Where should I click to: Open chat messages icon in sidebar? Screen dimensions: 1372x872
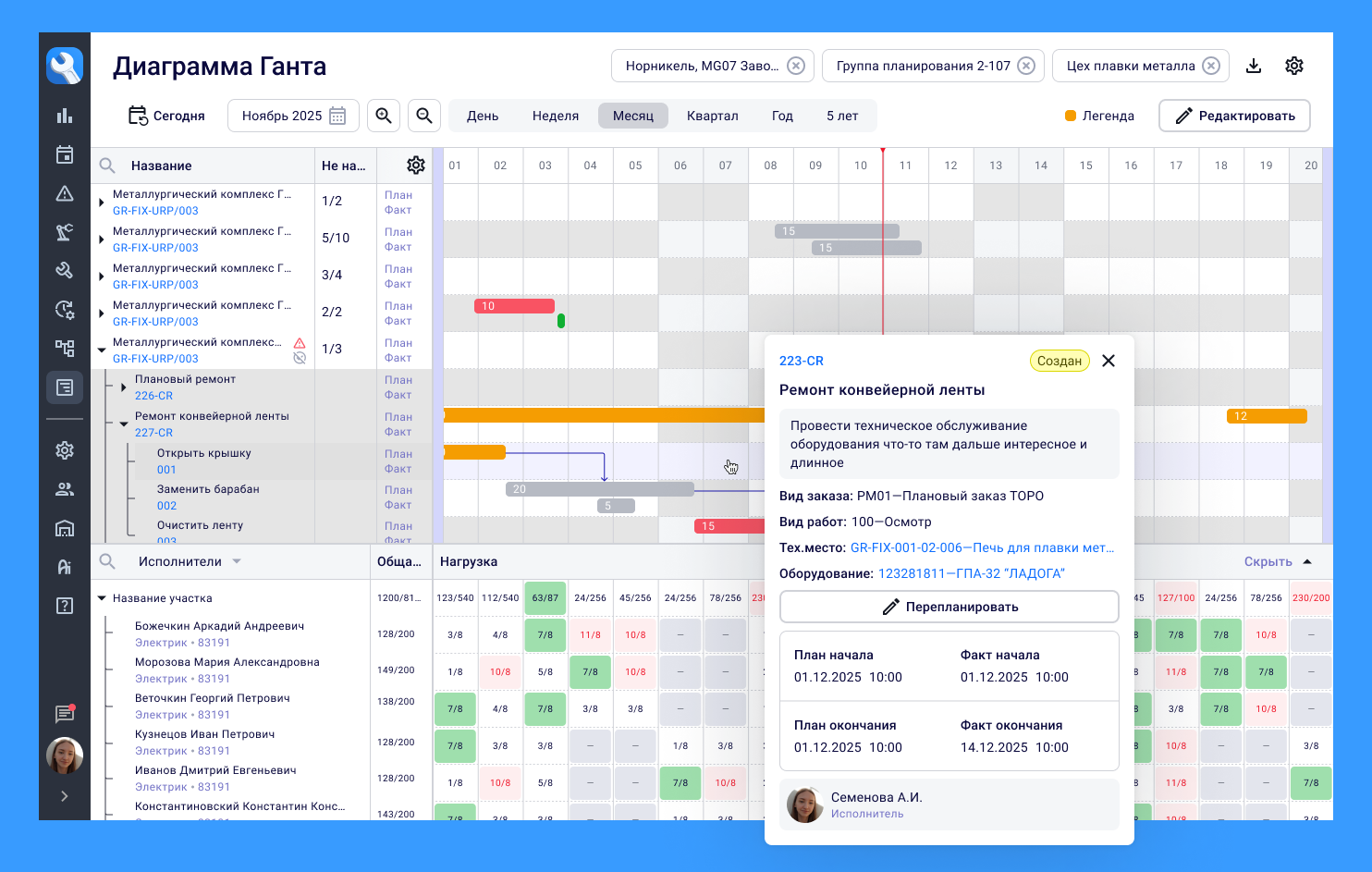tap(65, 714)
